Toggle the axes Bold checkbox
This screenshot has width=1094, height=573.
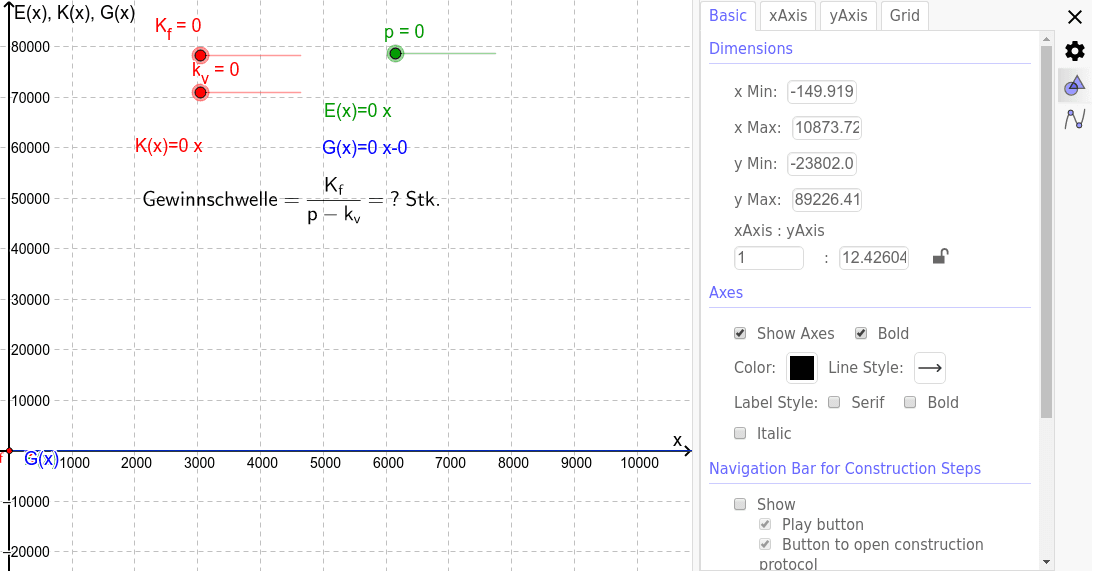[x=861, y=334]
